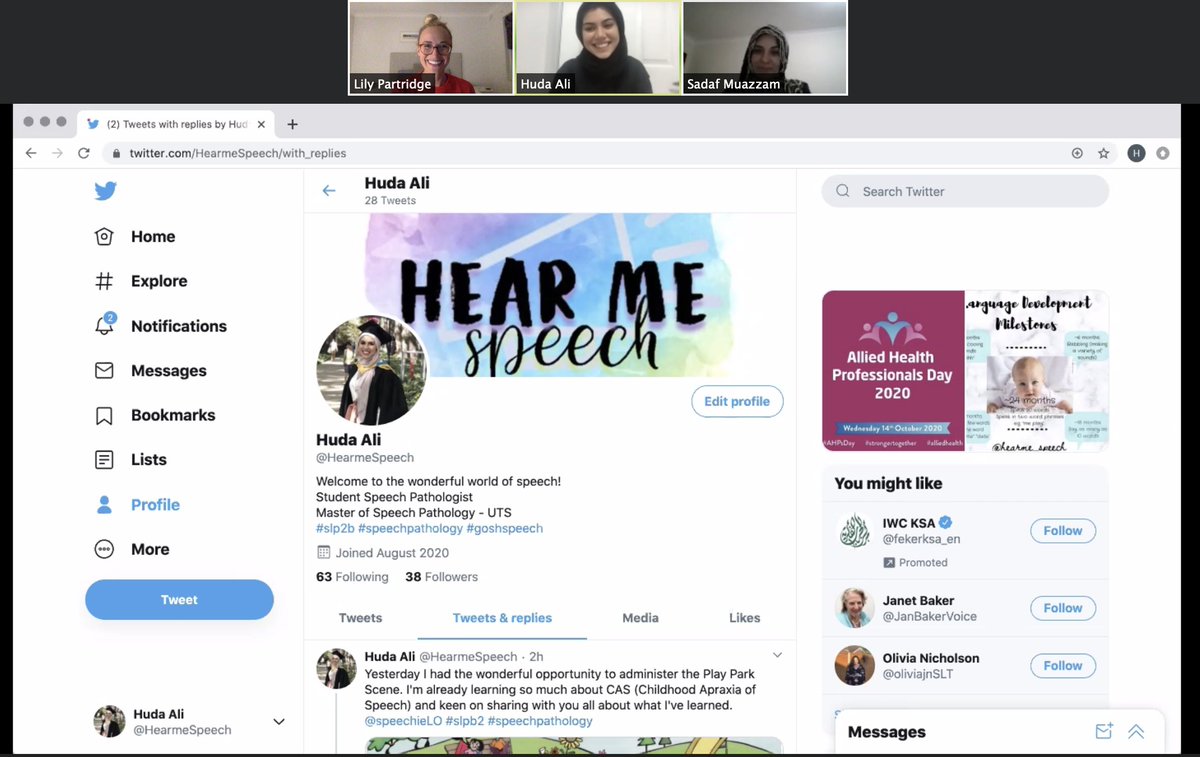Click the Search Twitter field
The height and width of the screenshot is (757, 1200).
965,191
